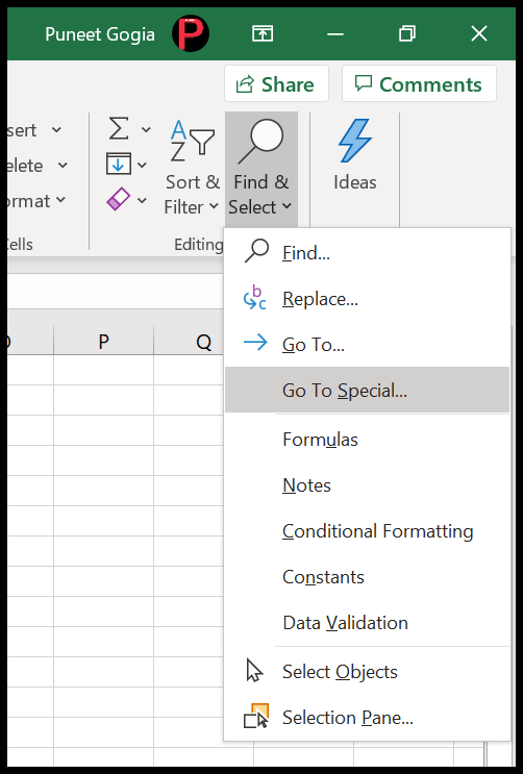Open the Sort & Filter tool
Viewport: 523px width, 774px height.
pos(191,167)
